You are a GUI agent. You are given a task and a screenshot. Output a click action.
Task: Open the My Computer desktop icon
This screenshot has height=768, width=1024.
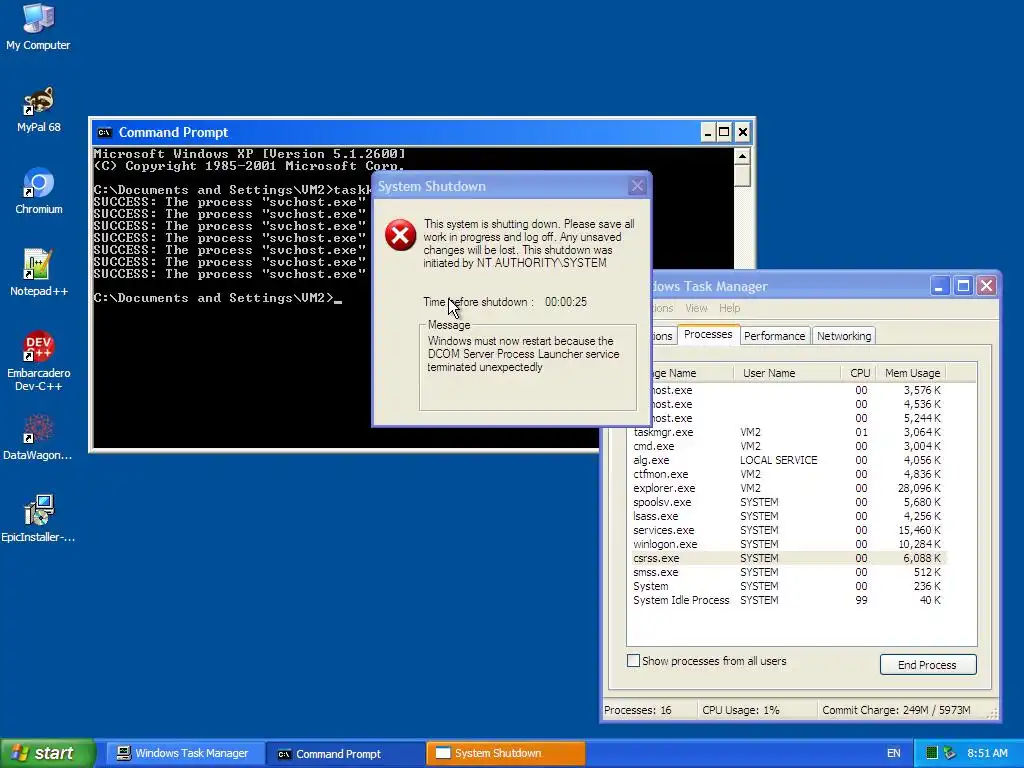tap(38, 26)
